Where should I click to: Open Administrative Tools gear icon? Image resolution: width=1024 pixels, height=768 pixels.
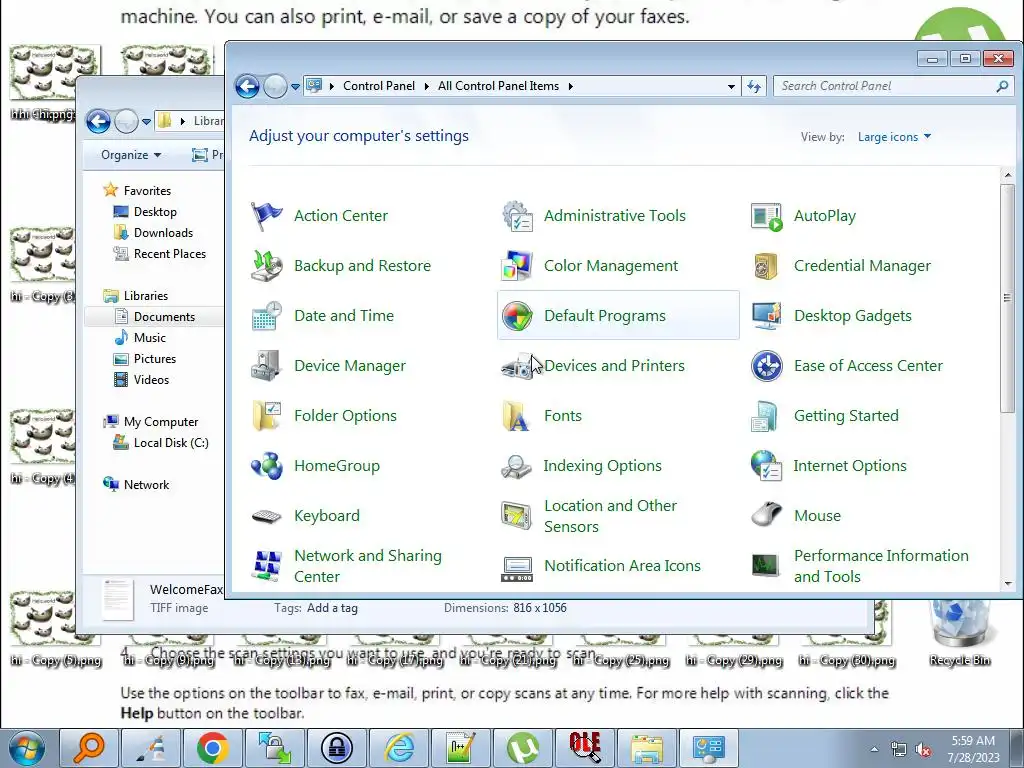pos(517,216)
